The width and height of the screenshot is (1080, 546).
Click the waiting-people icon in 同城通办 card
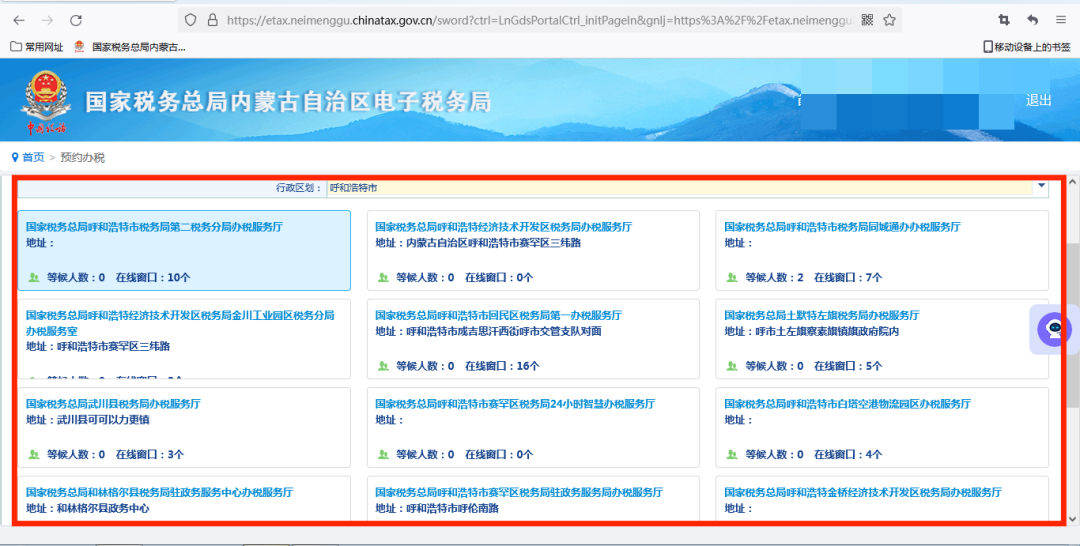click(x=732, y=277)
